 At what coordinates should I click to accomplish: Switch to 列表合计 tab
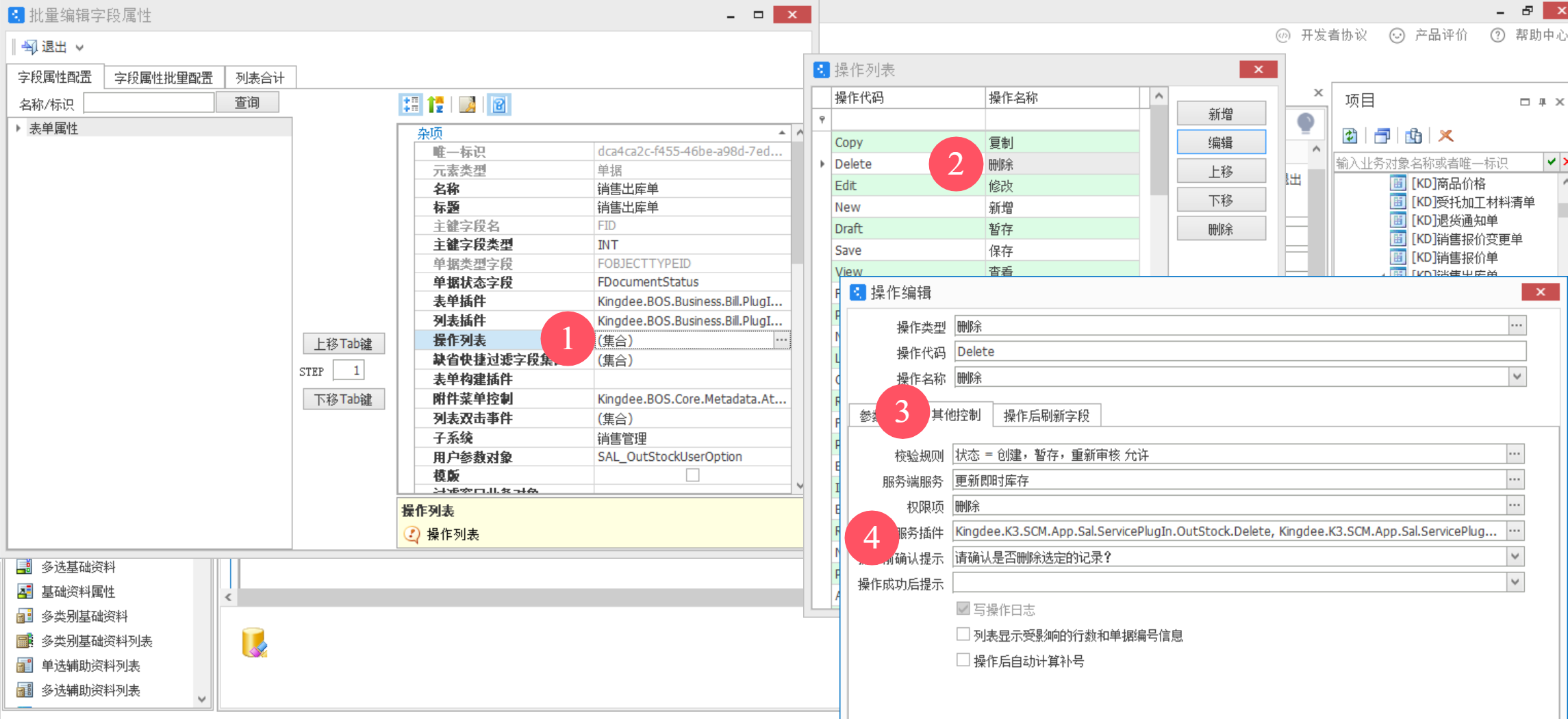[260, 78]
